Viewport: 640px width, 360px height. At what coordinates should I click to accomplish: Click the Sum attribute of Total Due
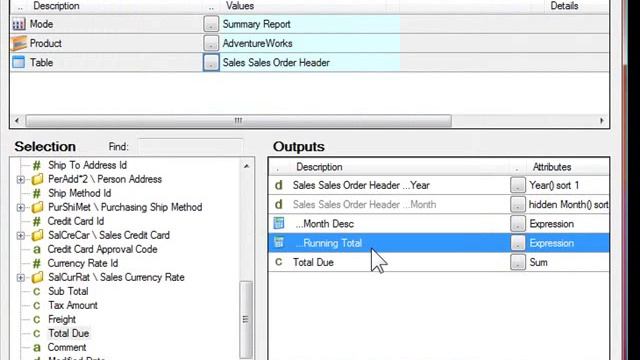538,262
